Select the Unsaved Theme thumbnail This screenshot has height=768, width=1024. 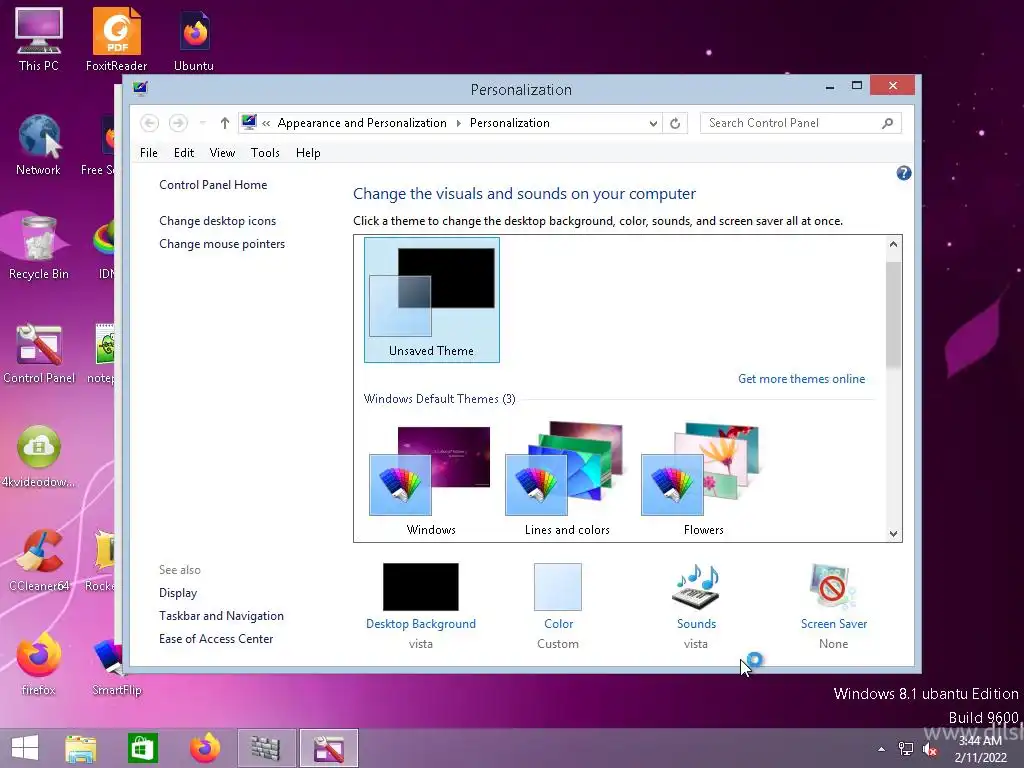point(432,300)
